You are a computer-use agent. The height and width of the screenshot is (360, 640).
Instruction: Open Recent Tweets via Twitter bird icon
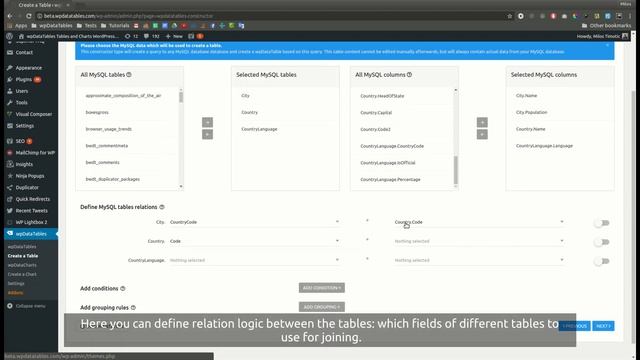tap(10, 211)
